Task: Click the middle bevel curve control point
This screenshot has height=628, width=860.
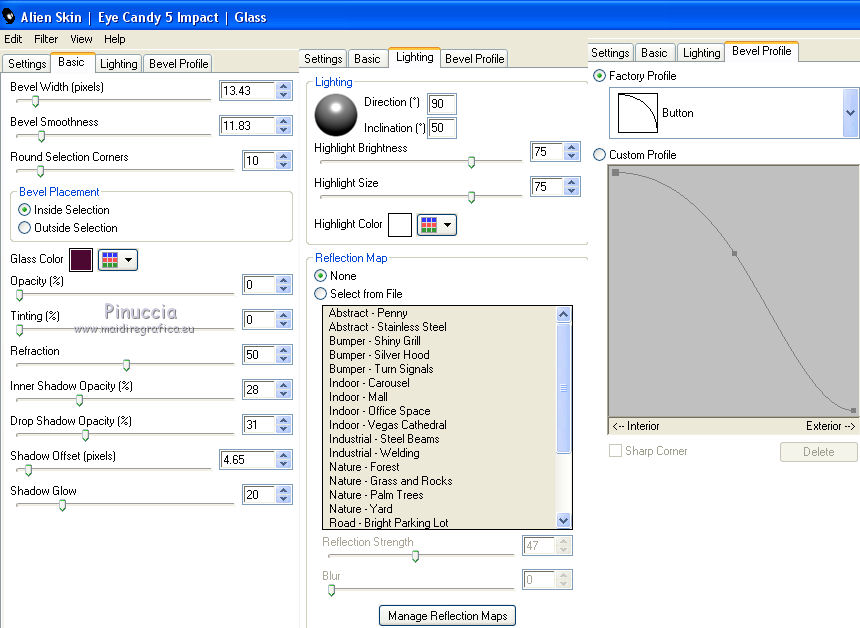Action: pyautogui.click(x=734, y=254)
